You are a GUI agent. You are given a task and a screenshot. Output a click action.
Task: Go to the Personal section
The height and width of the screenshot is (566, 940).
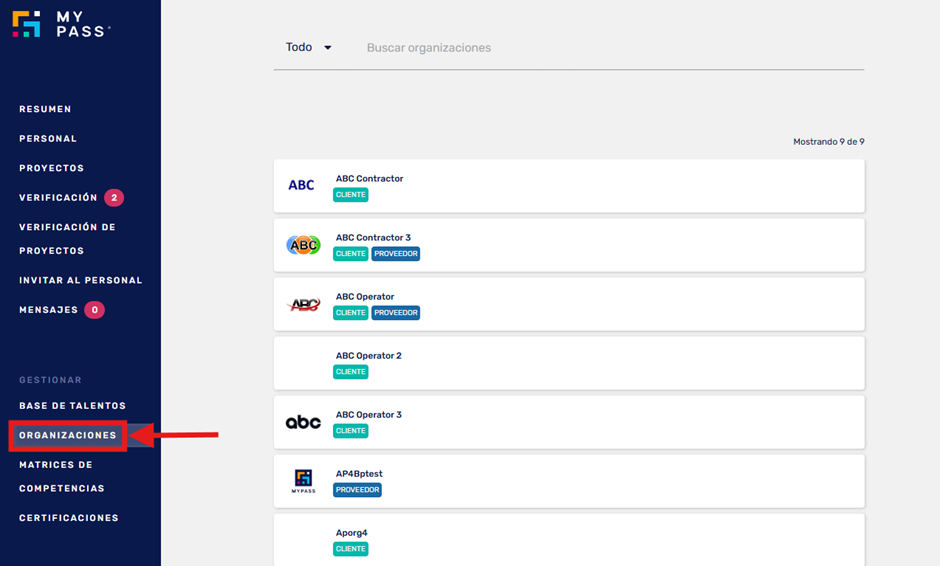pyautogui.click(x=48, y=139)
